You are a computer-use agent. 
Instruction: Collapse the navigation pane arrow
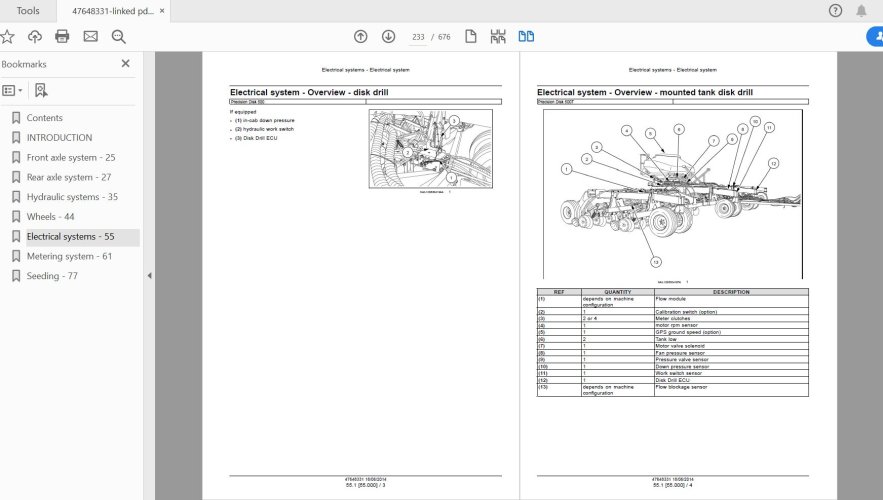pyautogui.click(x=149, y=276)
